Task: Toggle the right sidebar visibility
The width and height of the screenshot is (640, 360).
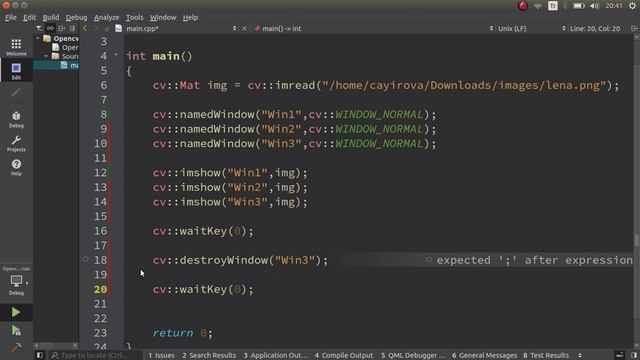Action: 634,355
